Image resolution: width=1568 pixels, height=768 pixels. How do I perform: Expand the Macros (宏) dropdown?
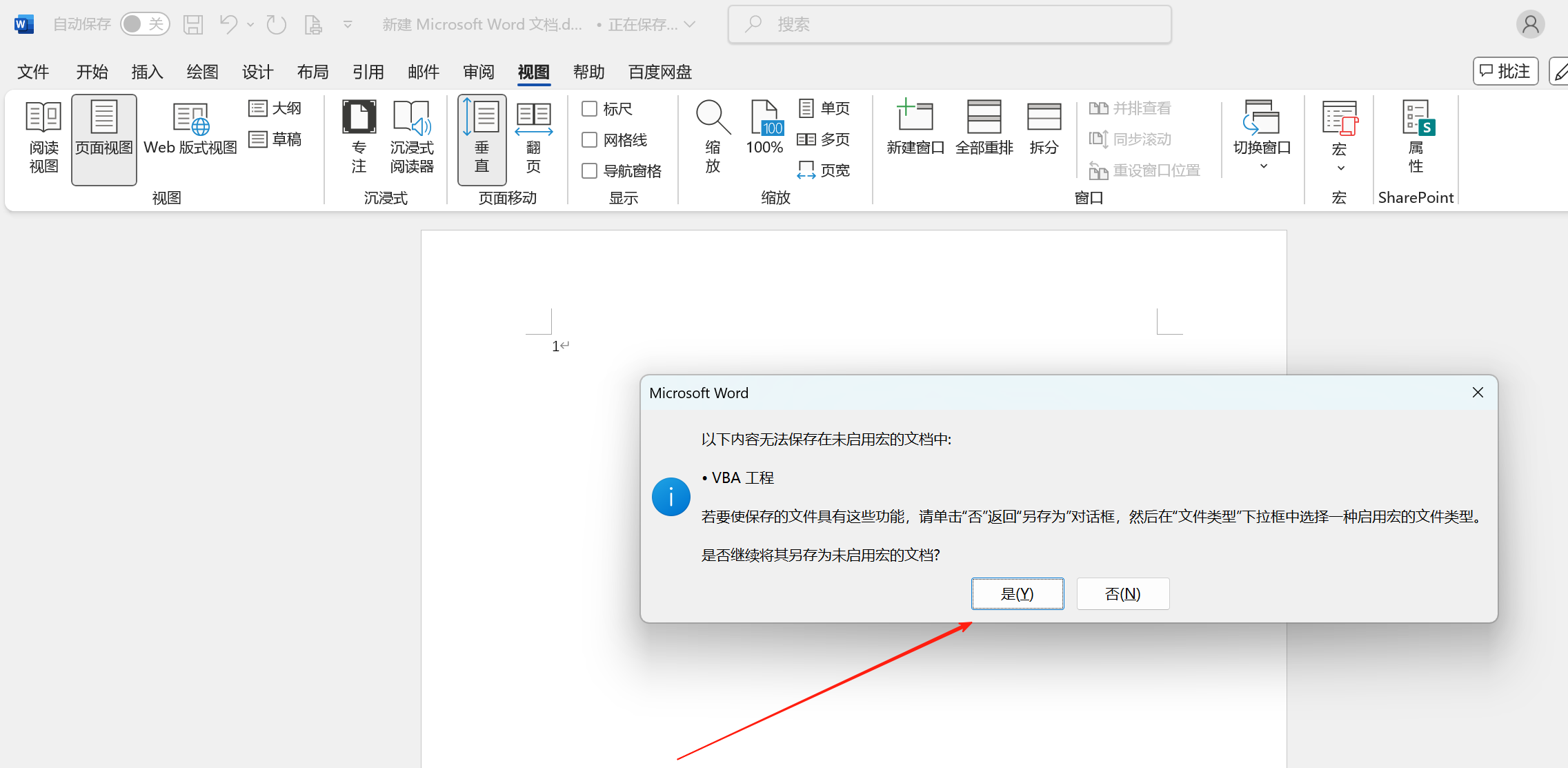point(1340,137)
